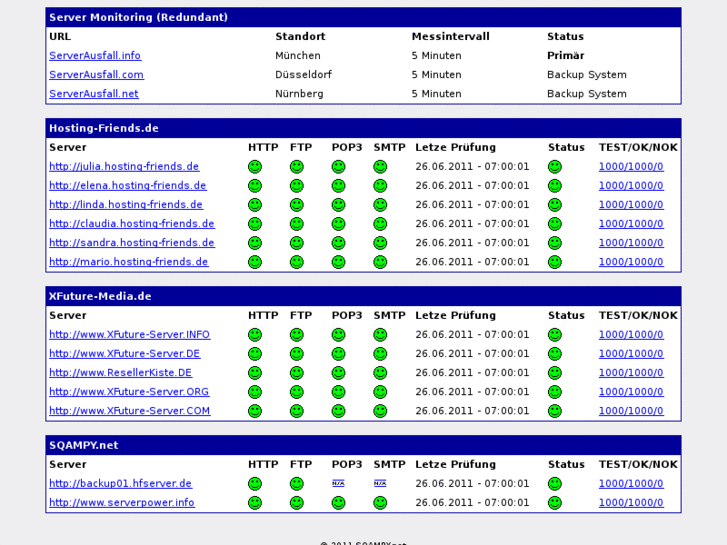This screenshot has width=727, height=545.
Task: Open 1000/1000/0 stats for XFuture-Server.INFO
Action: (631, 334)
